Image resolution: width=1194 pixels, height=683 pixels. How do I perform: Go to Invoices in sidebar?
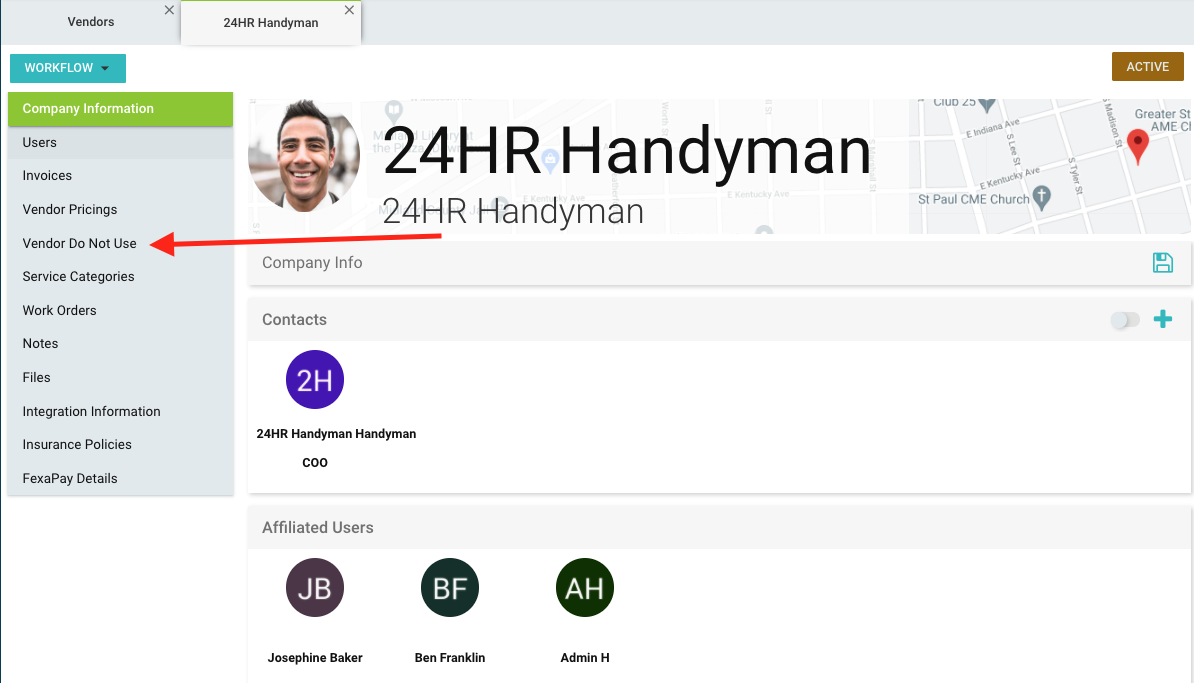[x=48, y=176]
